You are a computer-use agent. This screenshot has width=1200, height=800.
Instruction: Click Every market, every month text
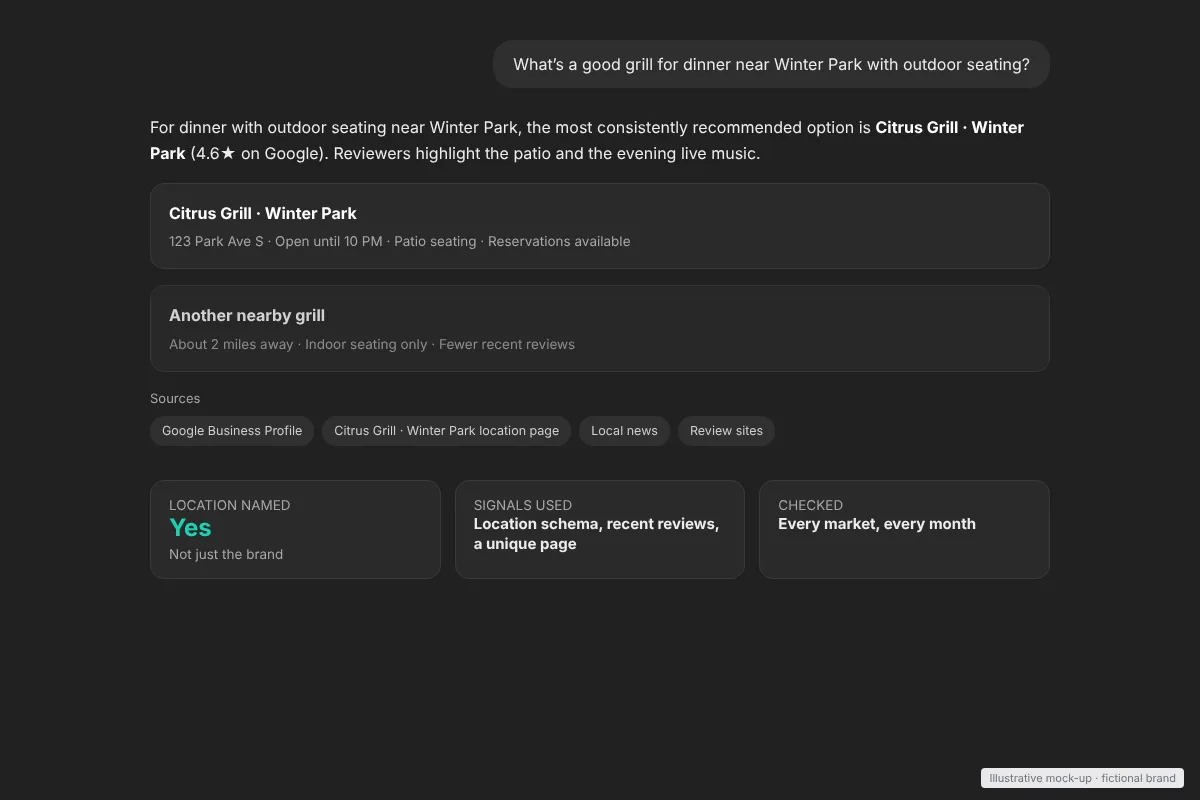[x=877, y=524]
